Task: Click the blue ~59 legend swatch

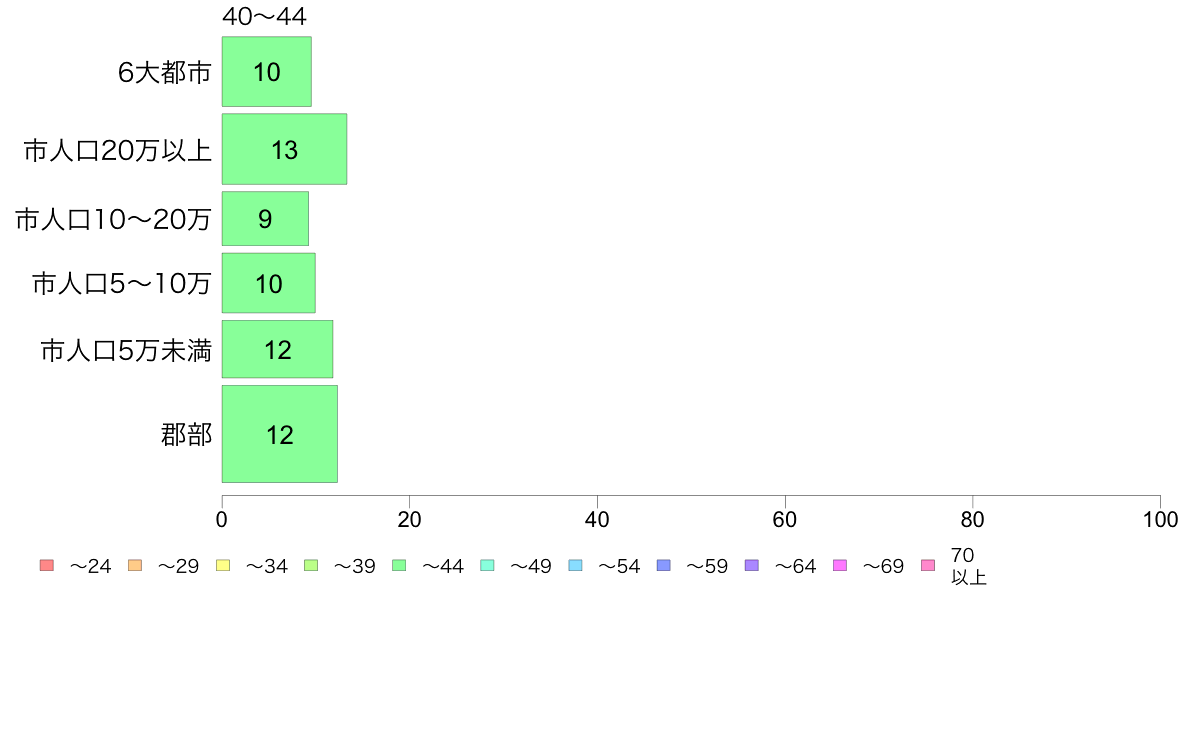Action: click(664, 565)
